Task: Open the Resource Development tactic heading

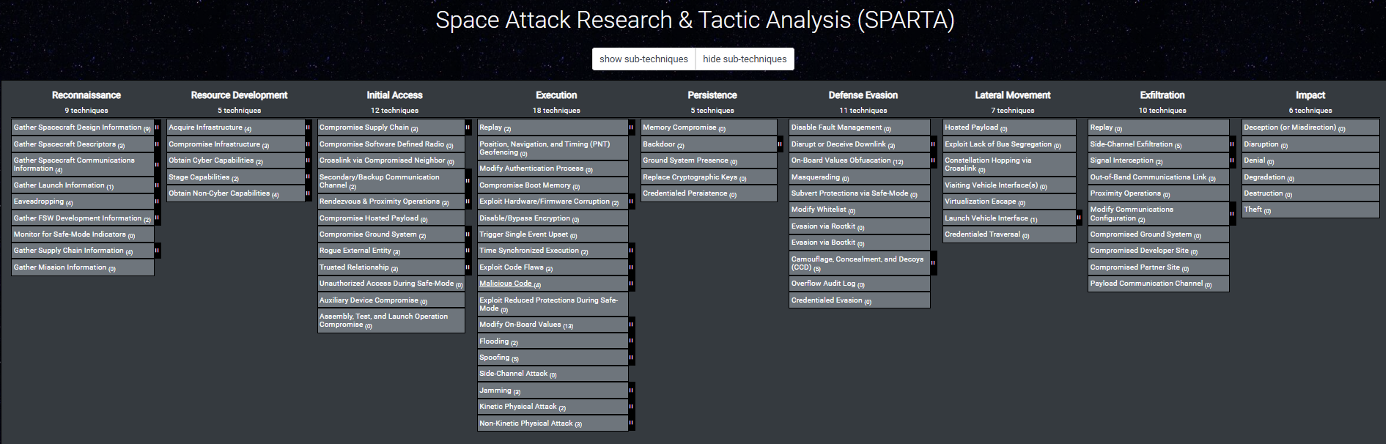Action: coord(239,95)
